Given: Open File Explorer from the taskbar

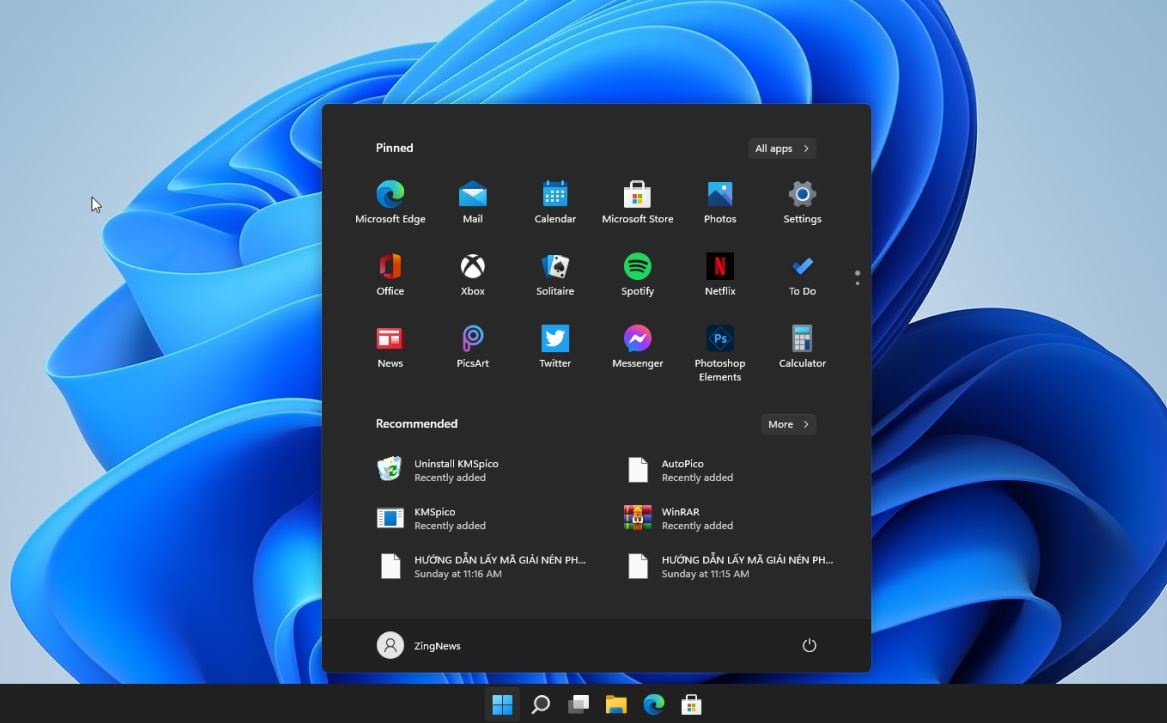Looking at the screenshot, I should pyautogui.click(x=616, y=705).
